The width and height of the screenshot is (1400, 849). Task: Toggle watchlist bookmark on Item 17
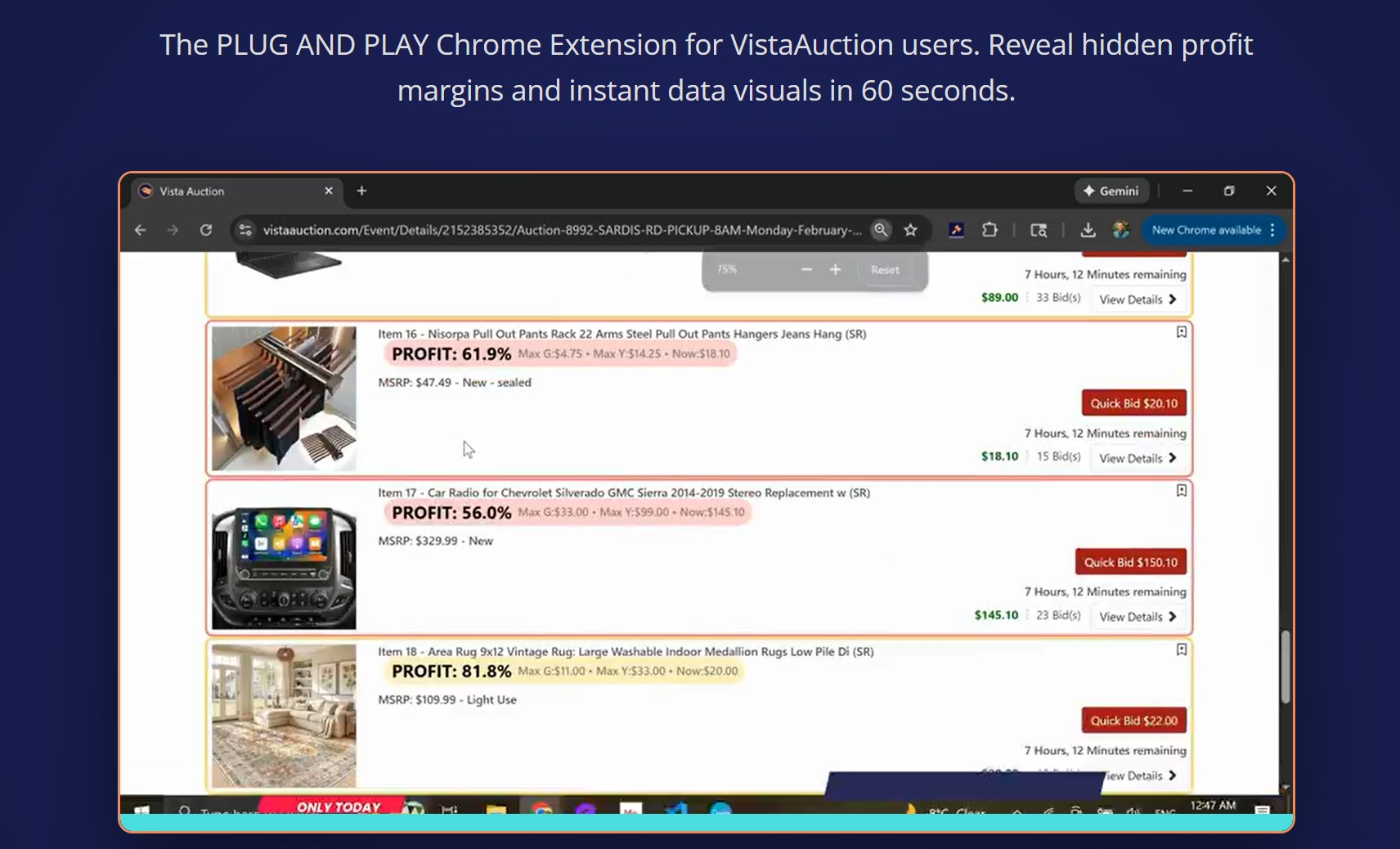1182,491
